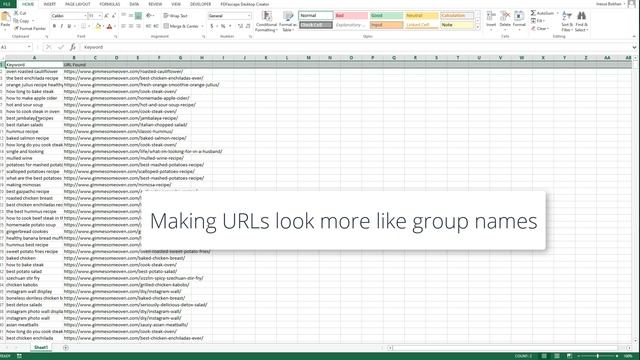Switch to the DATA tab

tap(134, 4)
